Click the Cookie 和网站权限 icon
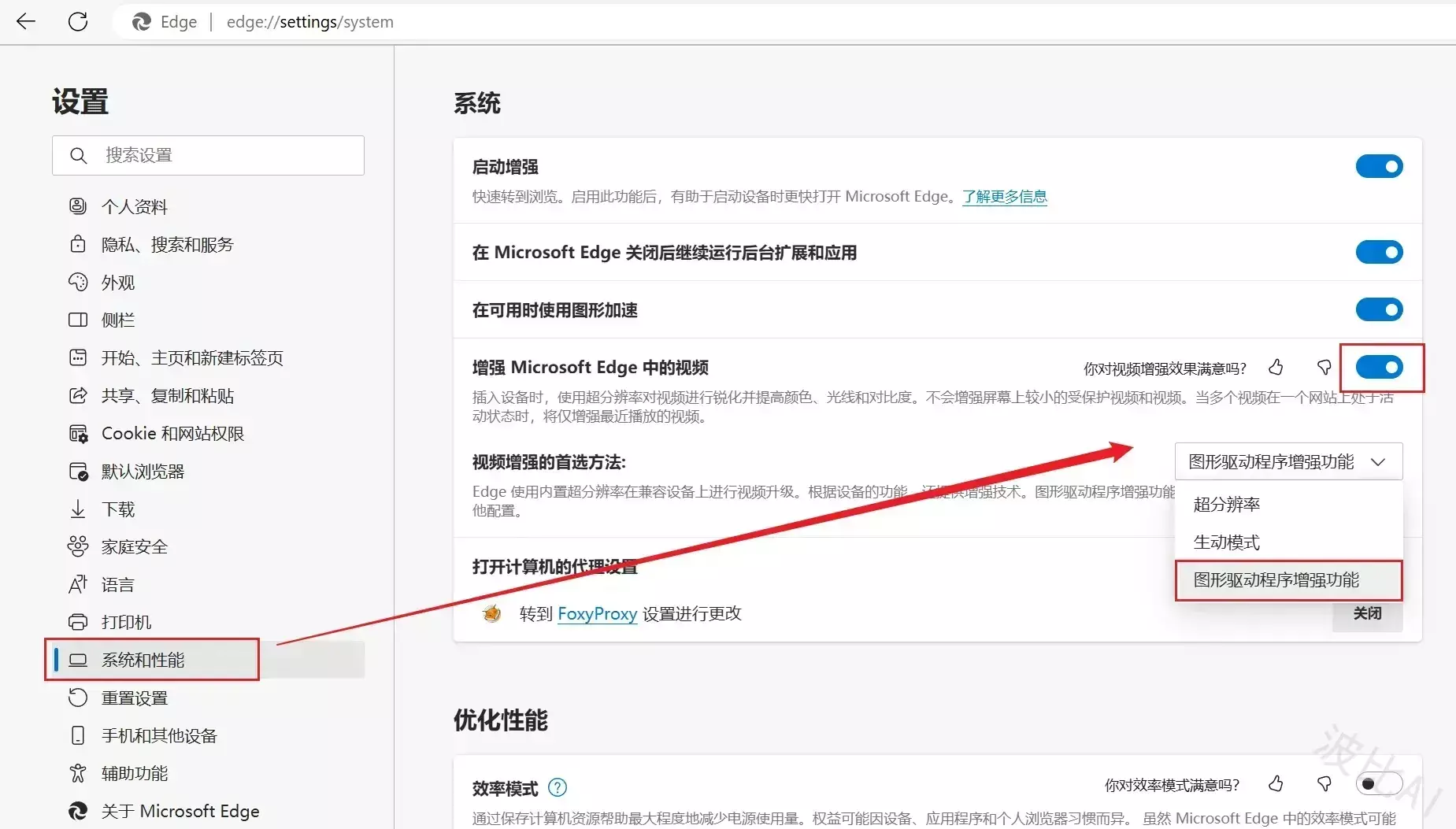The width and height of the screenshot is (1456, 829). click(78, 433)
